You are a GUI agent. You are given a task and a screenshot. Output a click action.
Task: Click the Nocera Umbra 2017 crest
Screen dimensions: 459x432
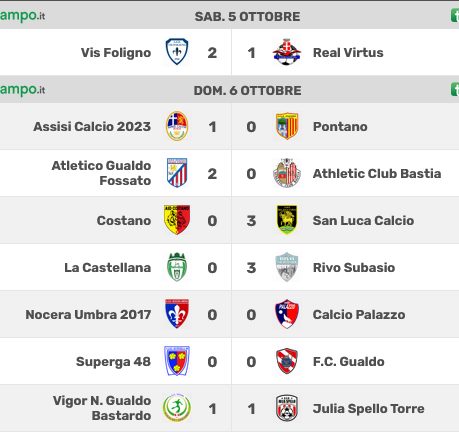pyautogui.click(x=177, y=314)
